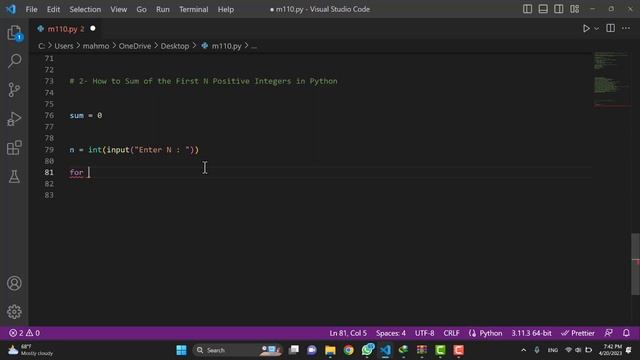Image resolution: width=640 pixels, height=360 pixels.
Task: Open WhatsApp from the taskbar
Action: click(367, 350)
